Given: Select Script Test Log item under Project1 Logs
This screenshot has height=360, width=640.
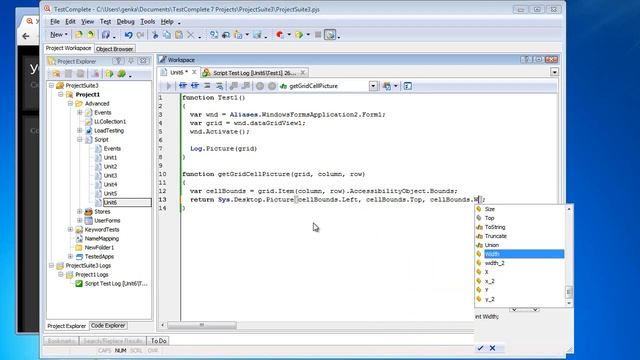Looking at the screenshot, I should pyautogui.click(x=116, y=283).
